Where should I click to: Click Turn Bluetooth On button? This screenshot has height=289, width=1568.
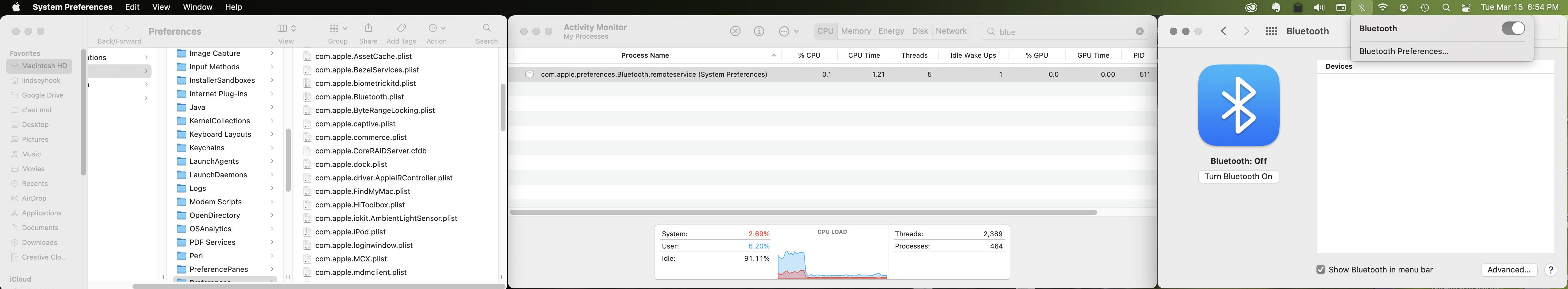click(1239, 176)
